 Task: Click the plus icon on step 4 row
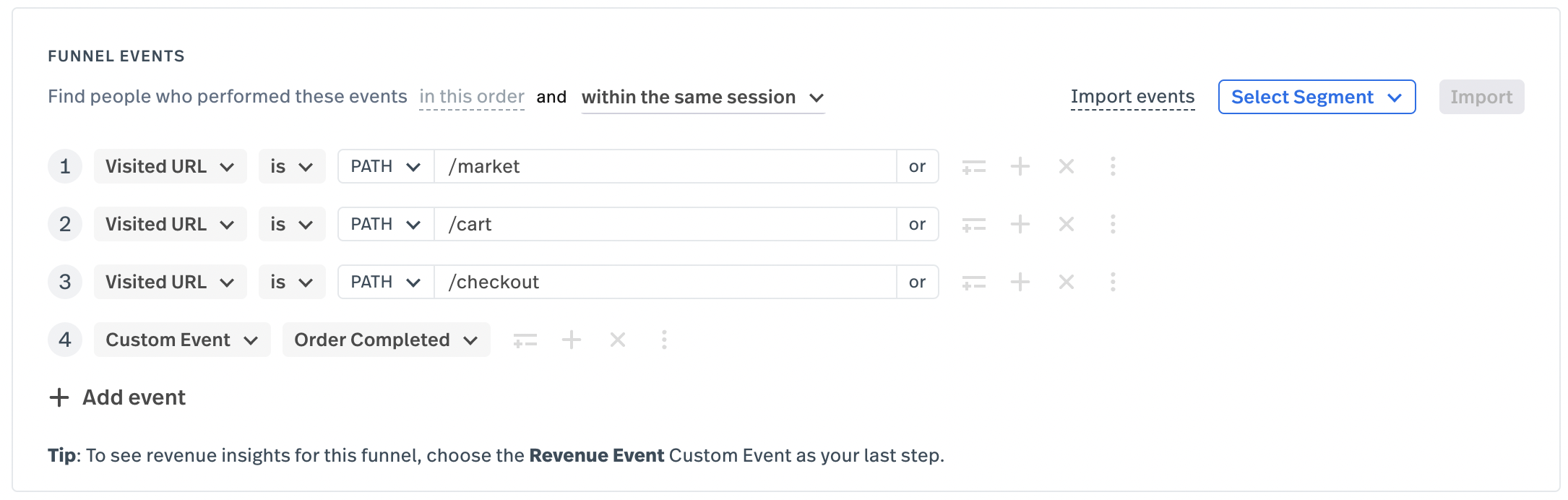click(572, 340)
